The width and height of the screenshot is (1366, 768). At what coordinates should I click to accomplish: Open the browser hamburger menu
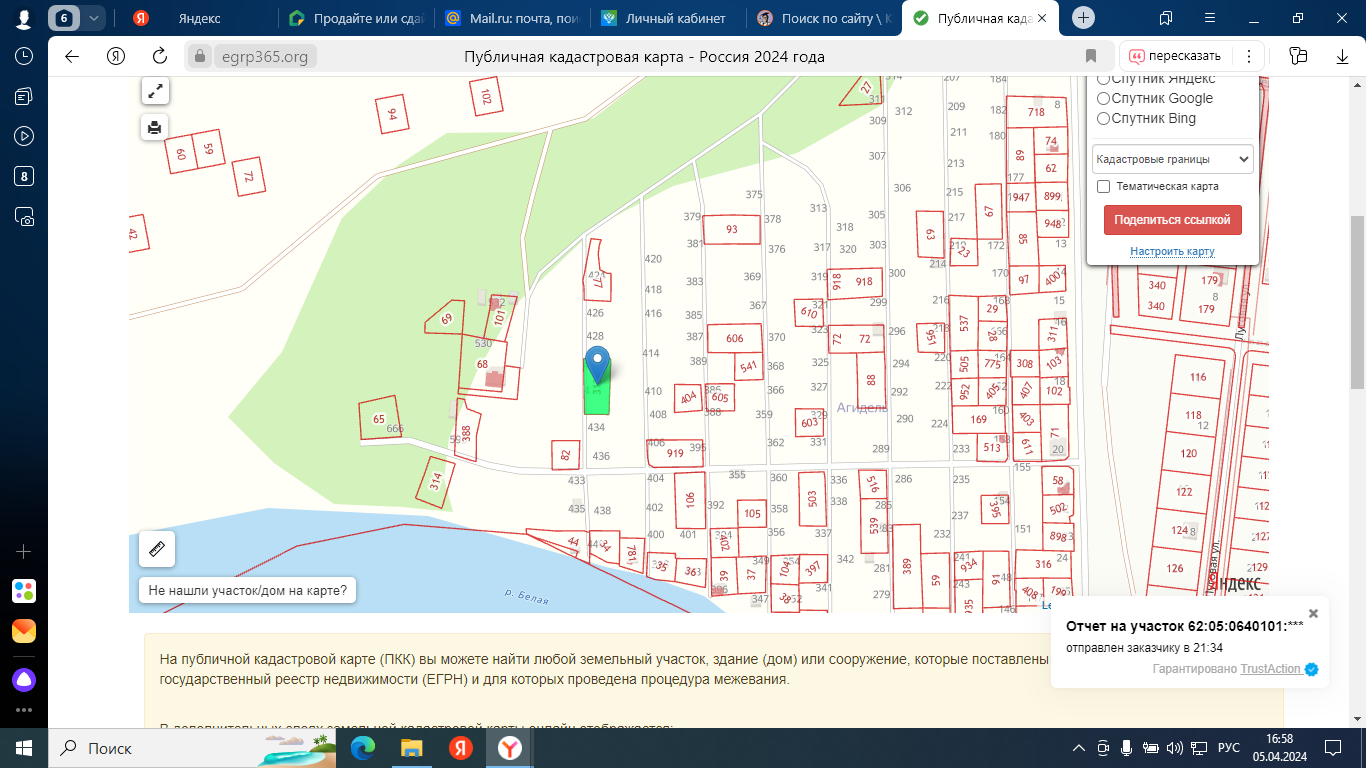point(1210,18)
